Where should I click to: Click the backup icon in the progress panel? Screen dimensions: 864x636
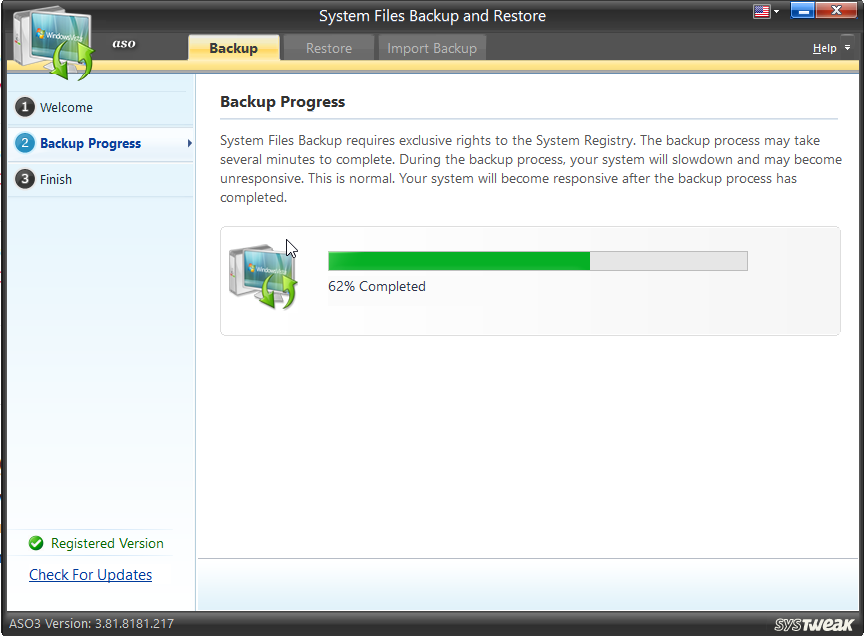[x=263, y=278]
